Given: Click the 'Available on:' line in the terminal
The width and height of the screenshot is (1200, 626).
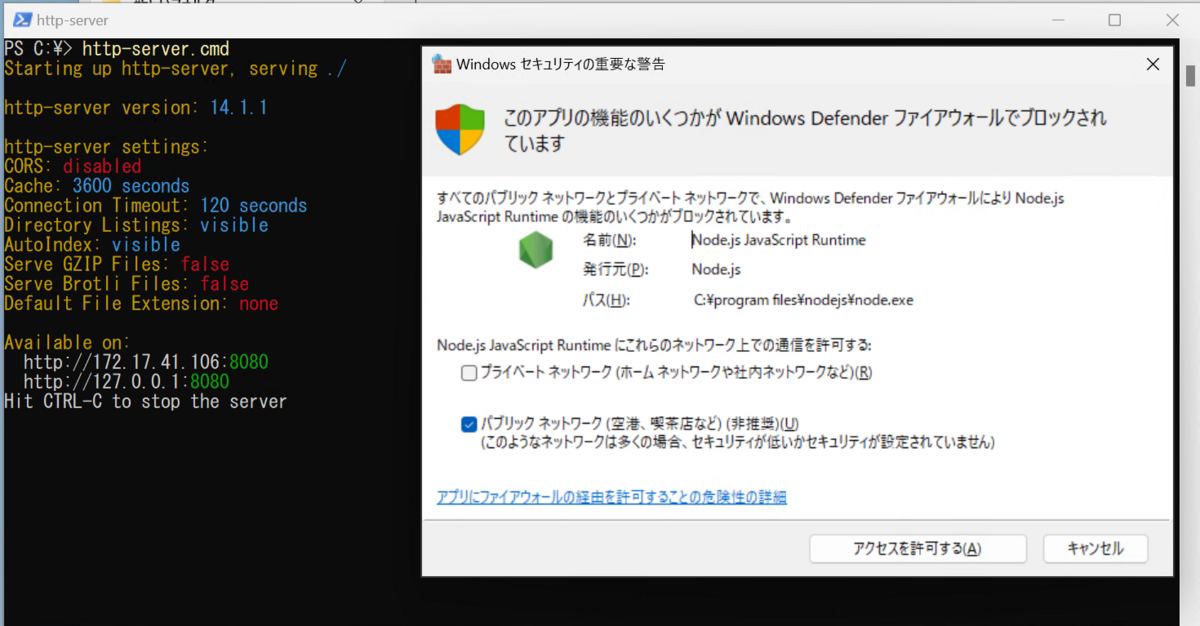Looking at the screenshot, I should click(x=68, y=343).
